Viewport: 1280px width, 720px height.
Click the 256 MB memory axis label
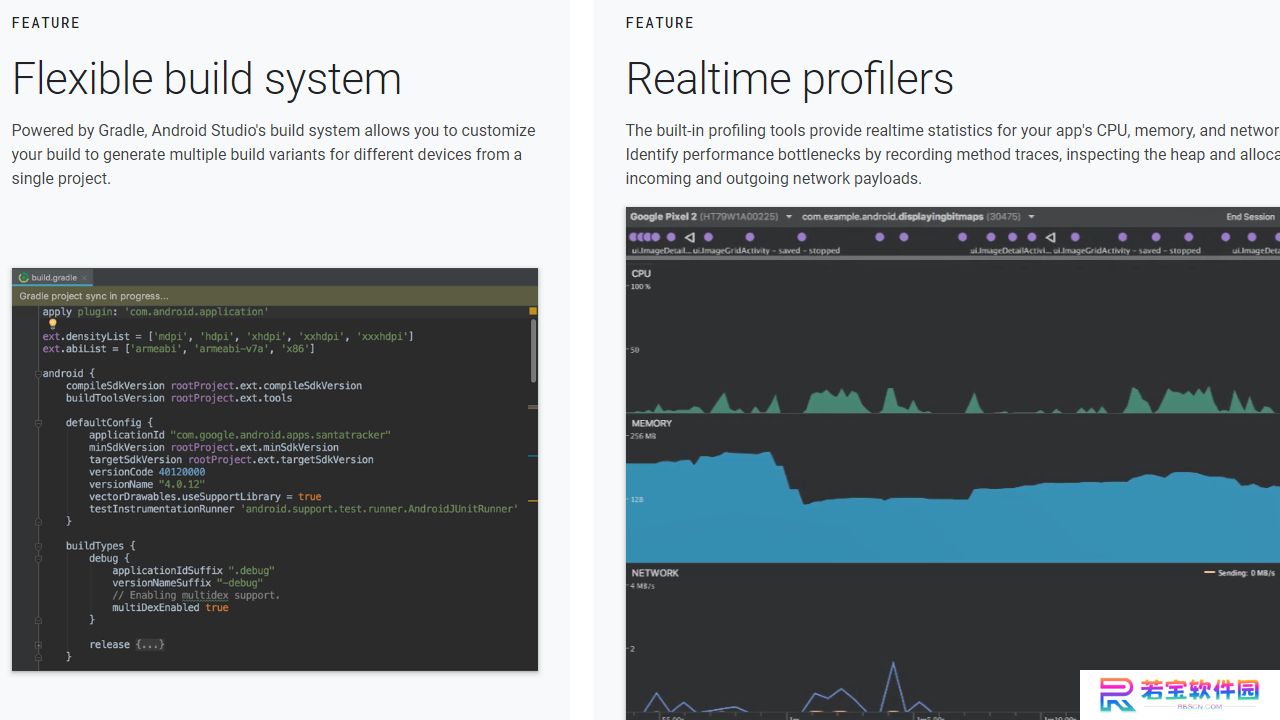pos(643,436)
